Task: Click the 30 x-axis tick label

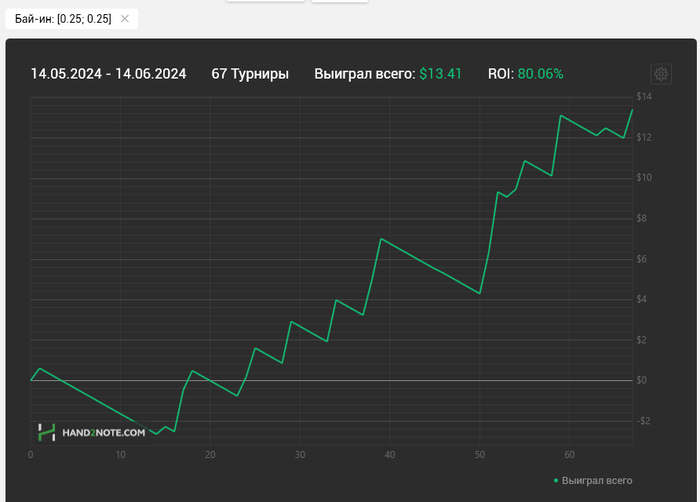Action: point(300,455)
